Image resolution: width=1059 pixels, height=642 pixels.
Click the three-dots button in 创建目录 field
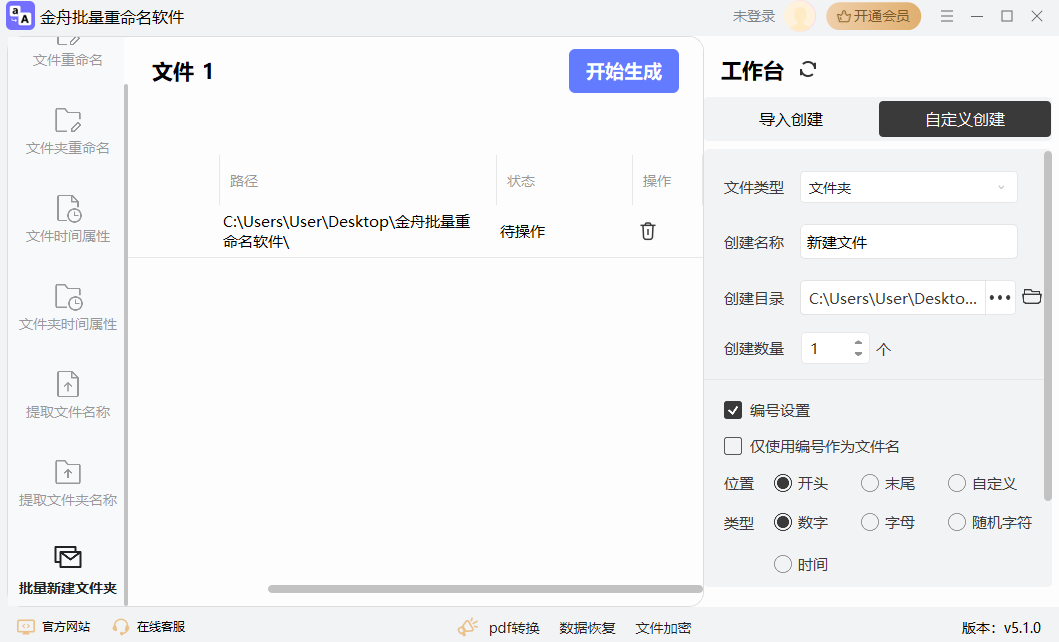(x=1000, y=298)
